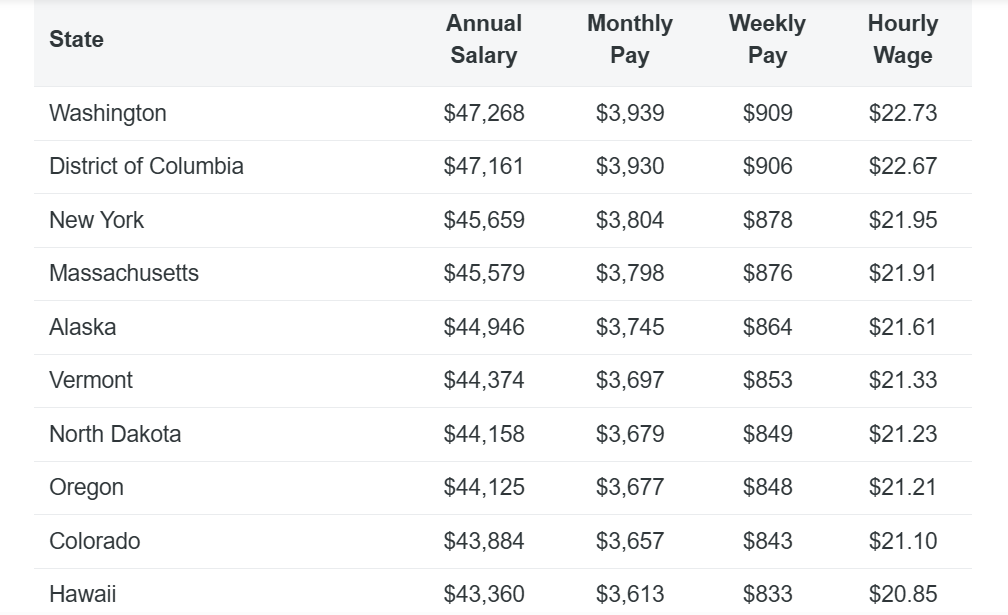
Task: Click the State column header
Action: pyautogui.click(x=76, y=40)
